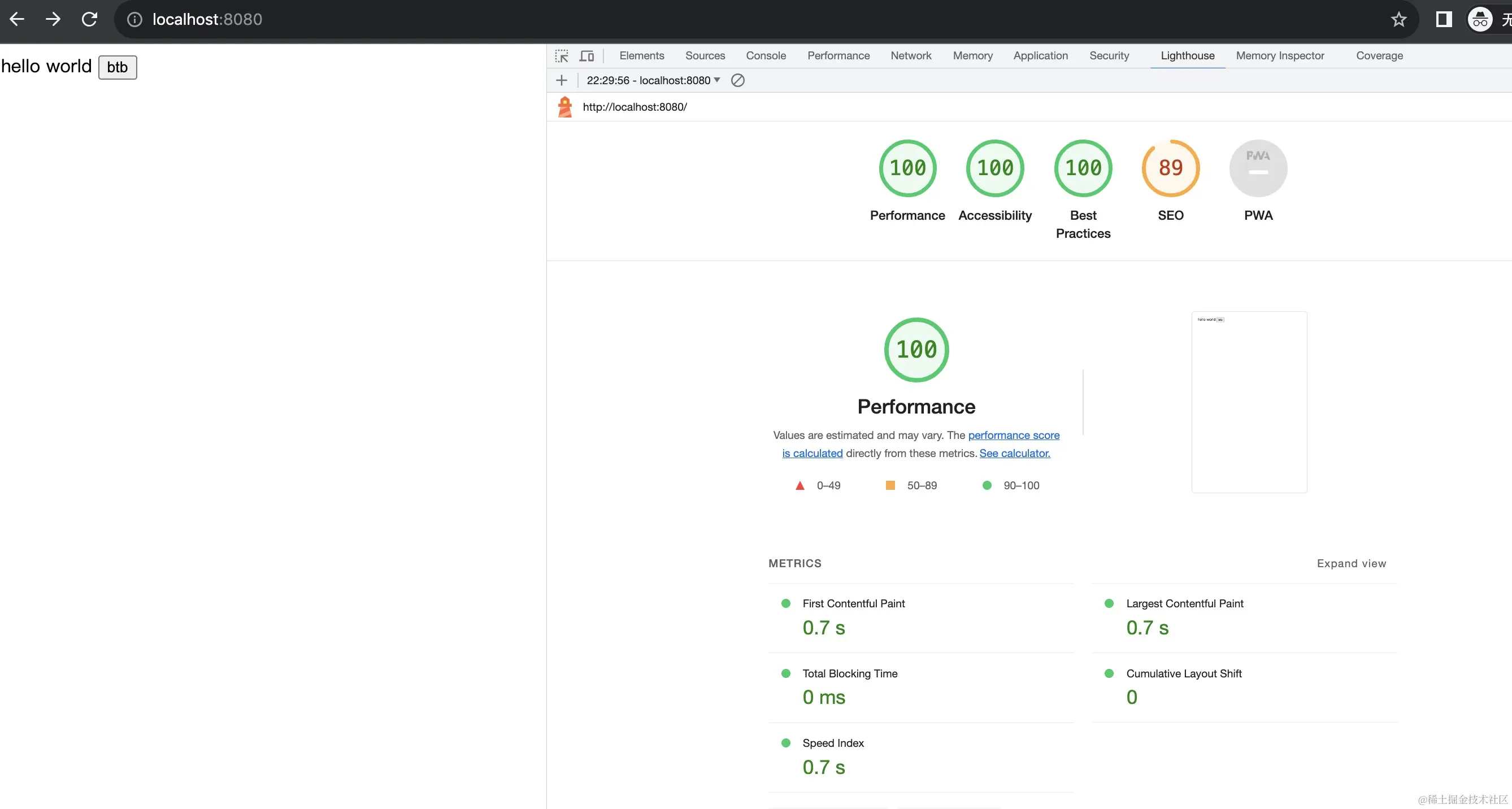Bookmark this page with star icon
The width and height of the screenshot is (1512, 809).
click(x=1399, y=19)
